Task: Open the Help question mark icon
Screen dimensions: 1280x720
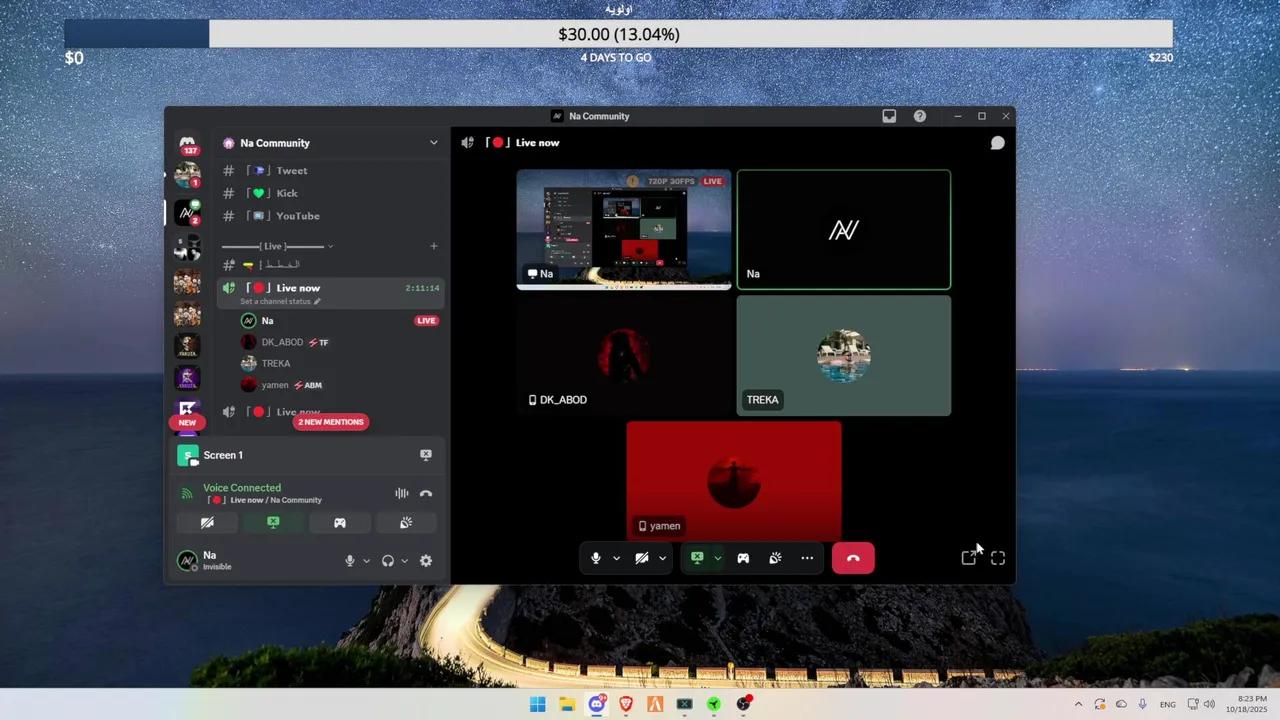Action: [x=920, y=116]
